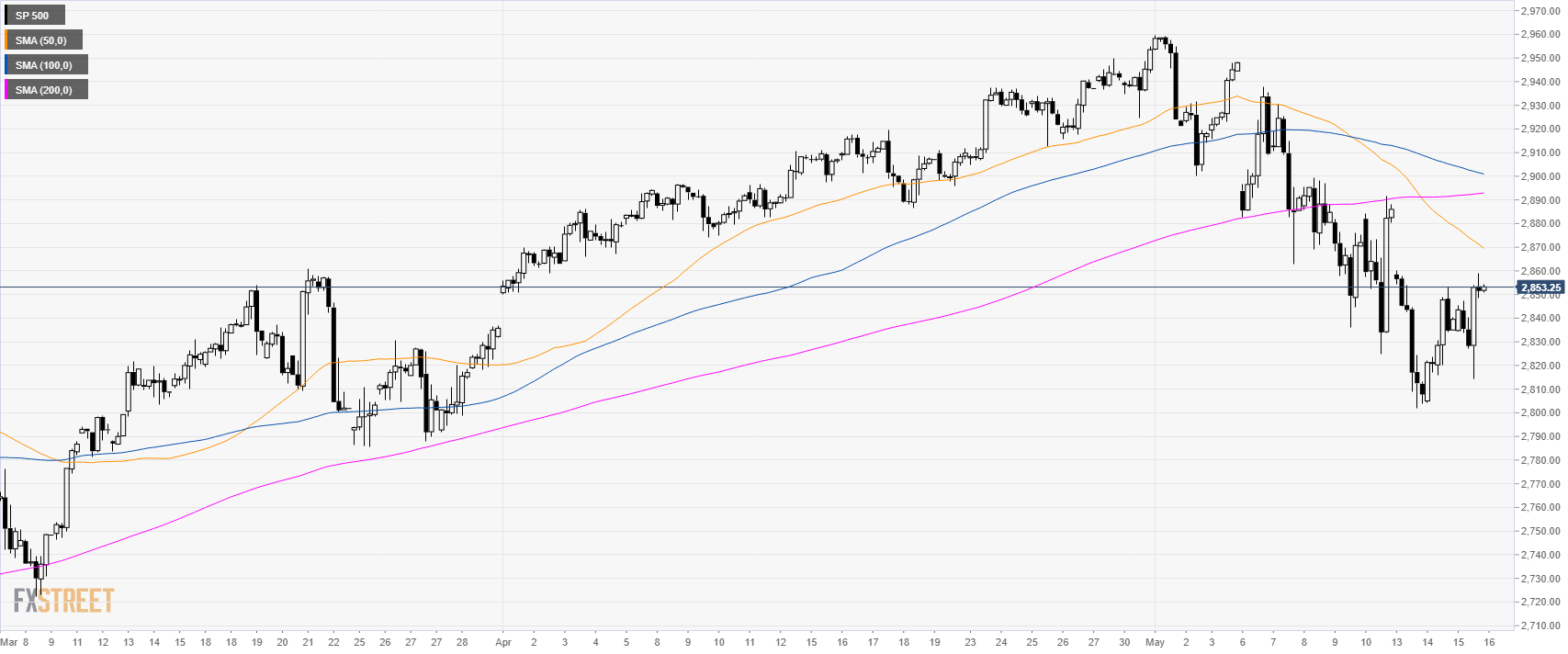Click the Mar 8 date axis label
Screen dimensions: 1568x654
(x=14, y=642)
